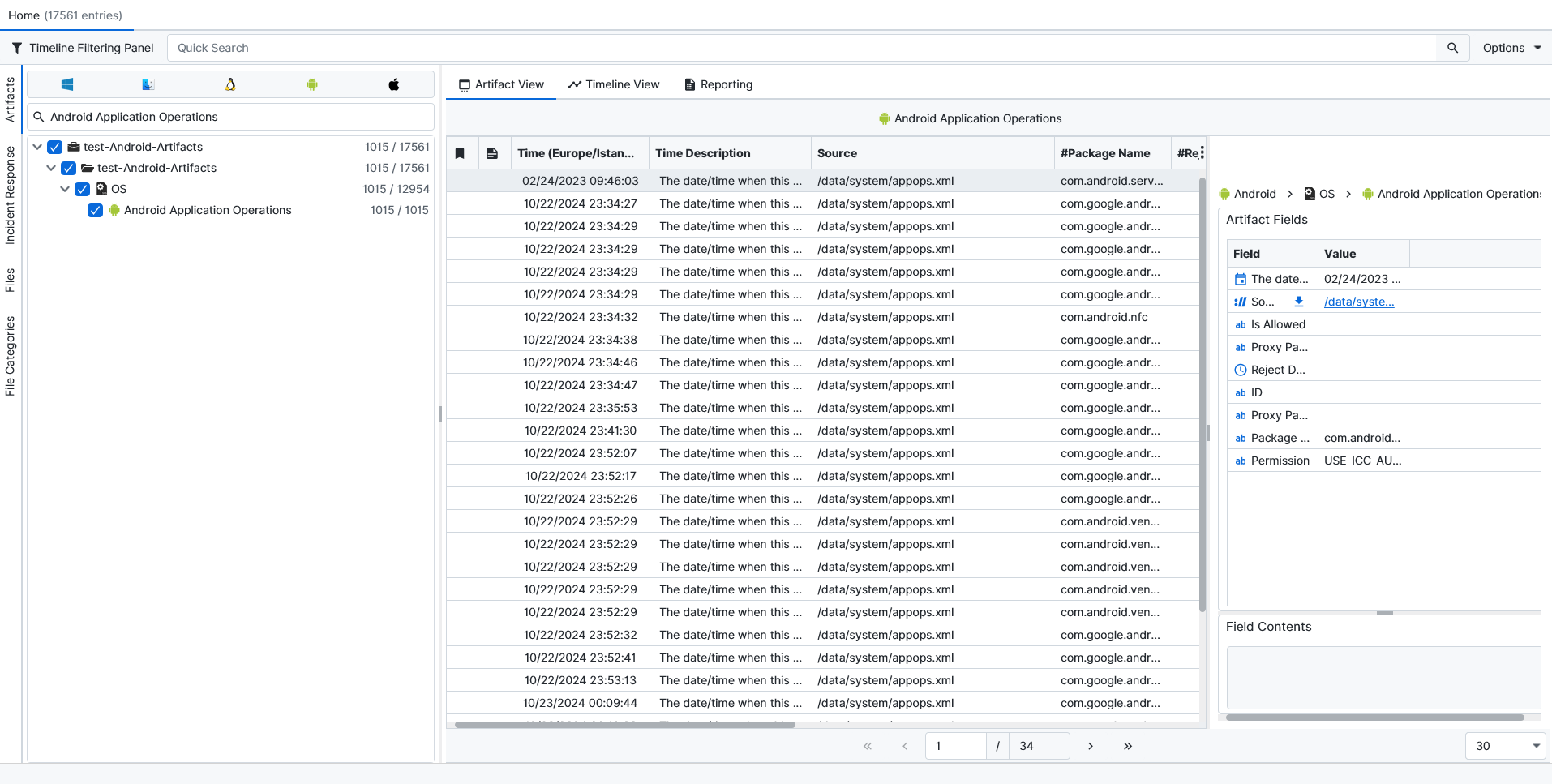Open the /data/syste... source link
The height and width of the screenshot is (784, 1552).
click(x=1359, y=302)
